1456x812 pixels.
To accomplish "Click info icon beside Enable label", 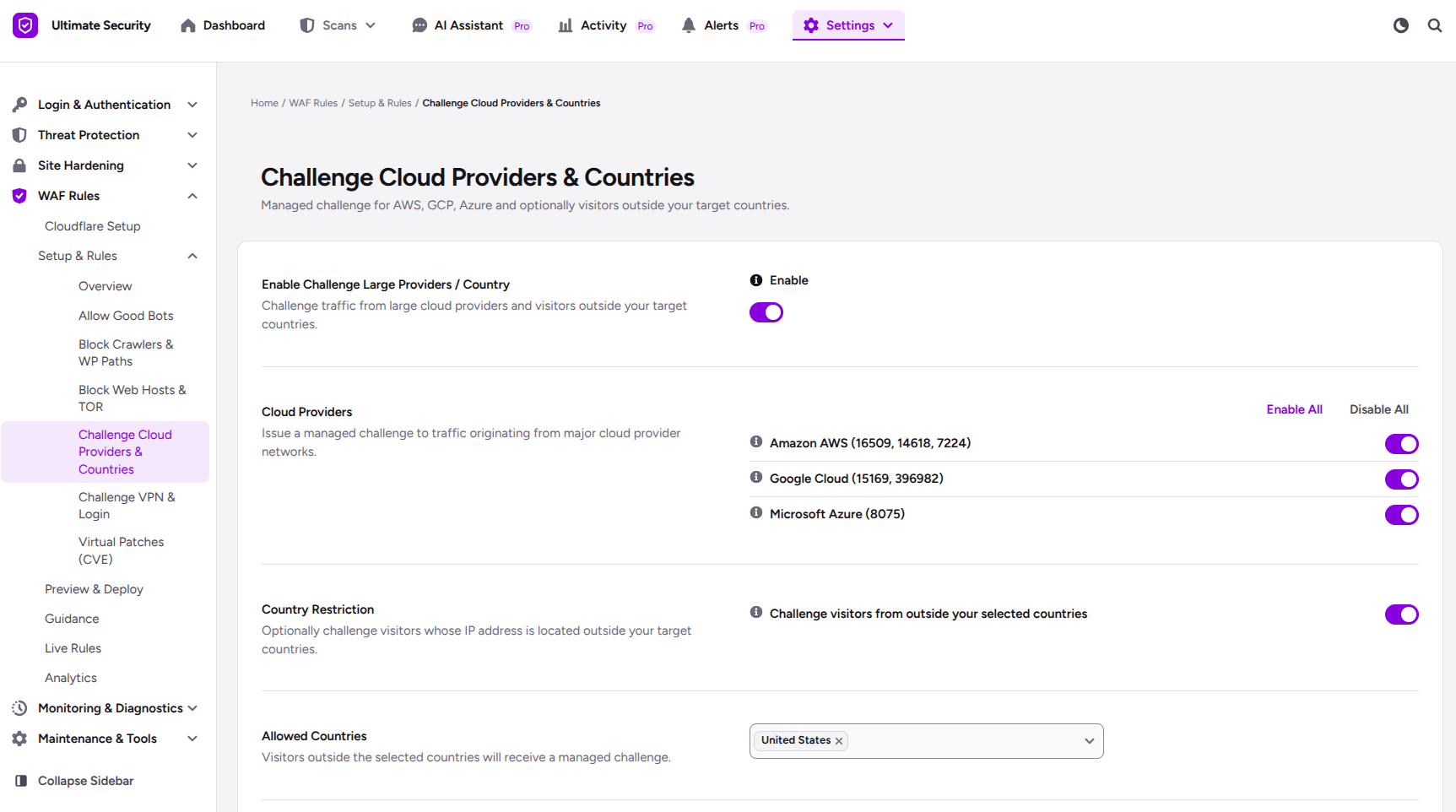I will click(x=756, y=280).
